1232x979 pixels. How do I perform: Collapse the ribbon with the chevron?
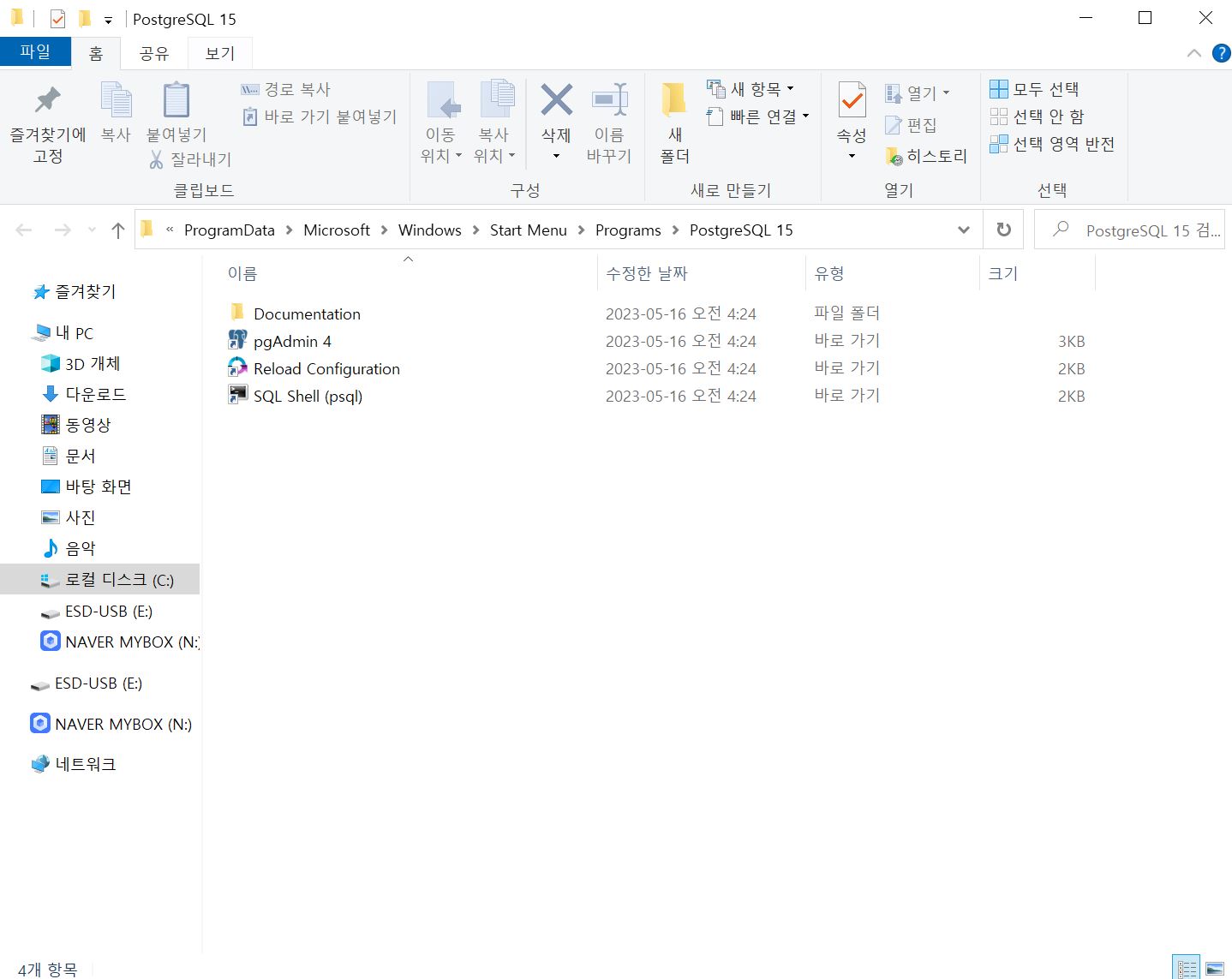(x=1193, y=53)
